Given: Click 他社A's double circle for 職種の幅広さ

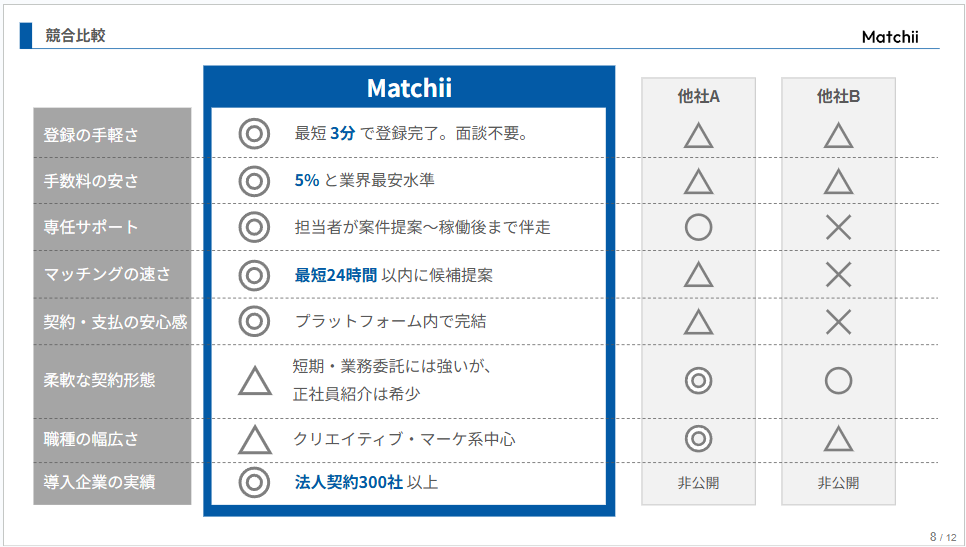Looking at the screenshot, I should point(698,439).
